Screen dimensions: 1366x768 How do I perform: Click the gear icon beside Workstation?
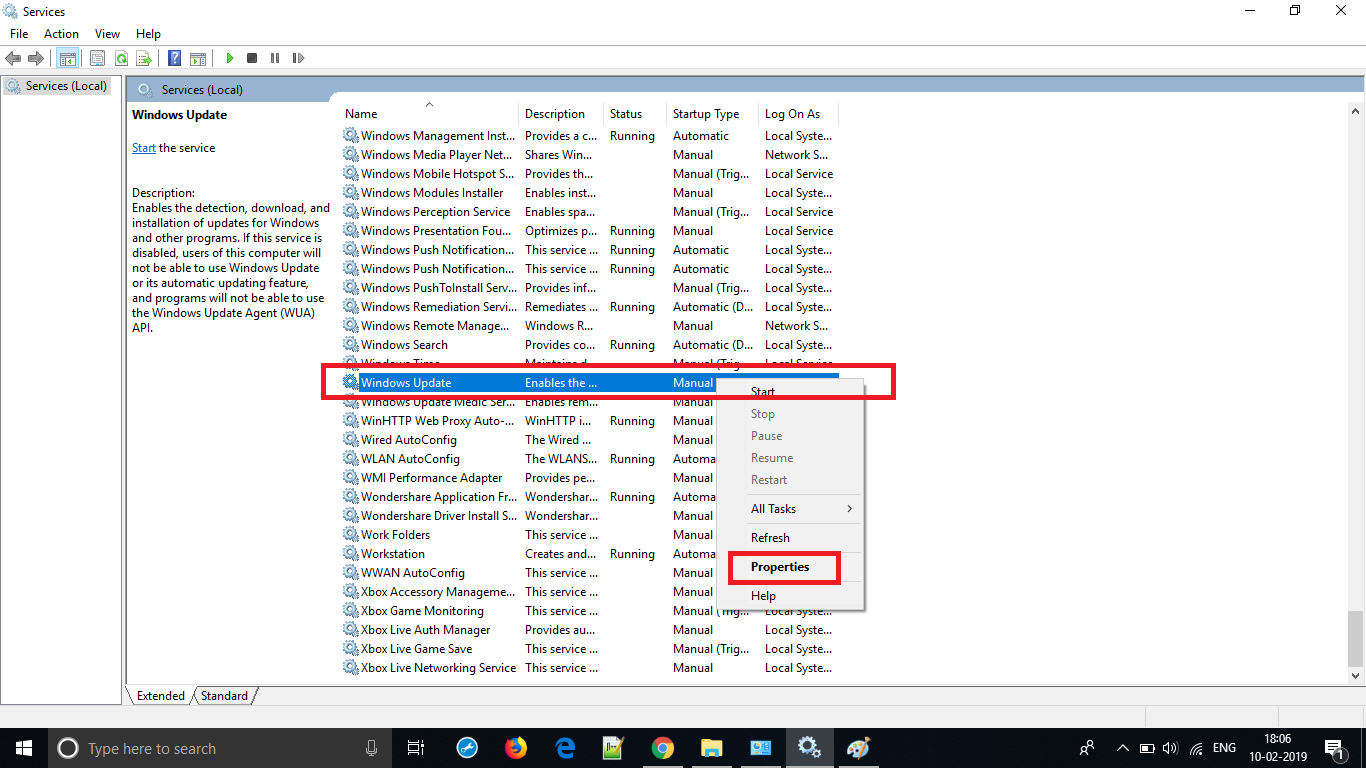point(351,554)
